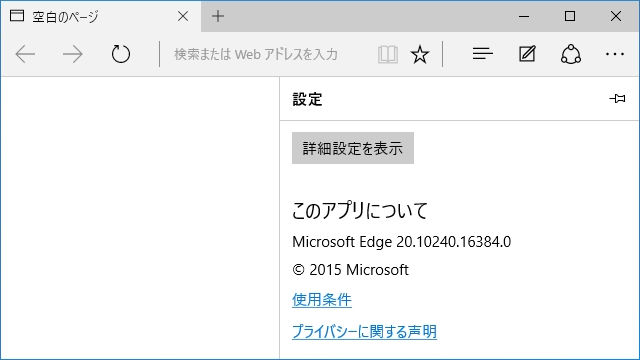Open reading view book icon
Viewport: 640px width, 360px height.
(388, 54)
